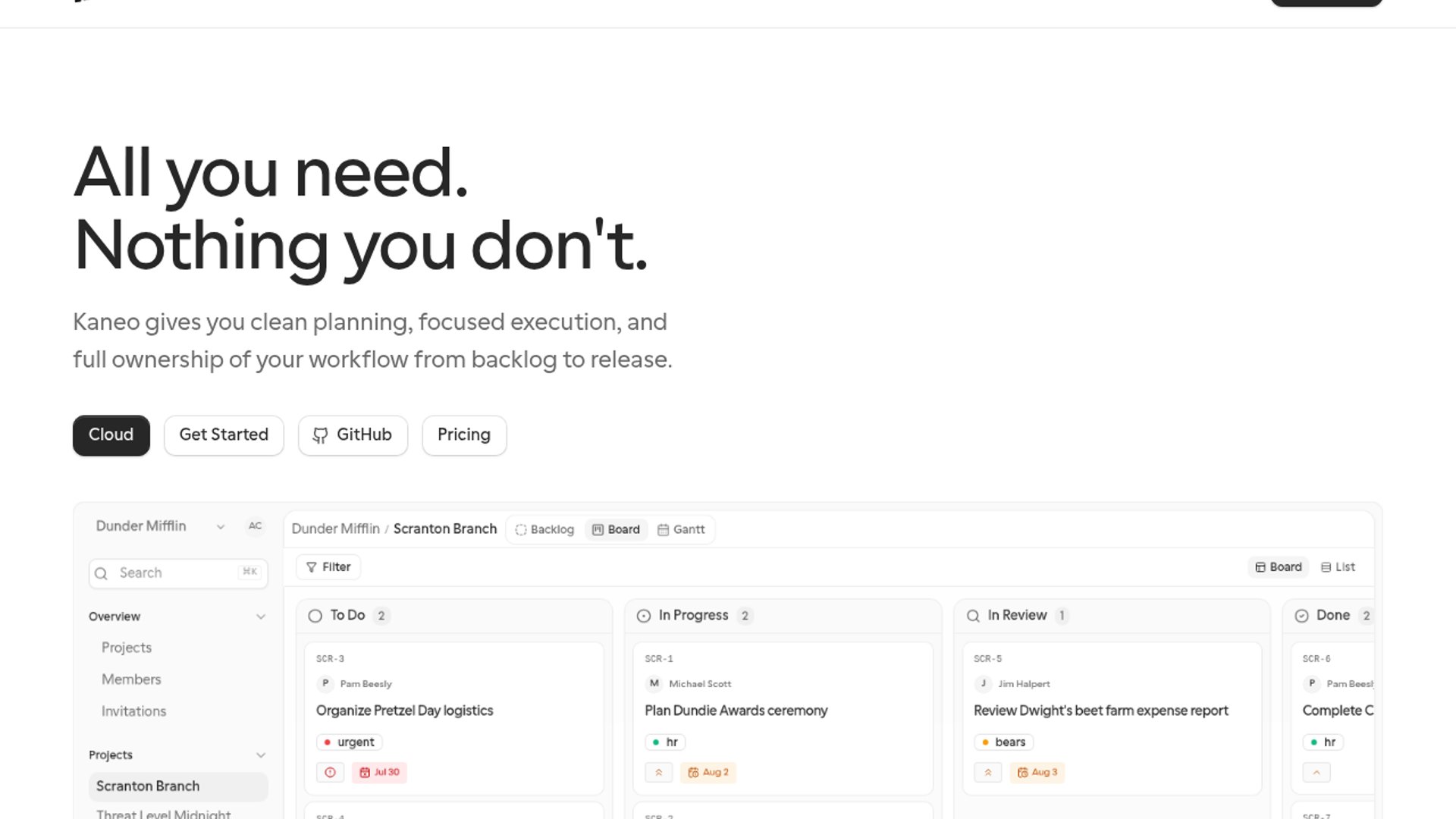
Task: Click the urgent label tag
Action: (x=349, y=742)
